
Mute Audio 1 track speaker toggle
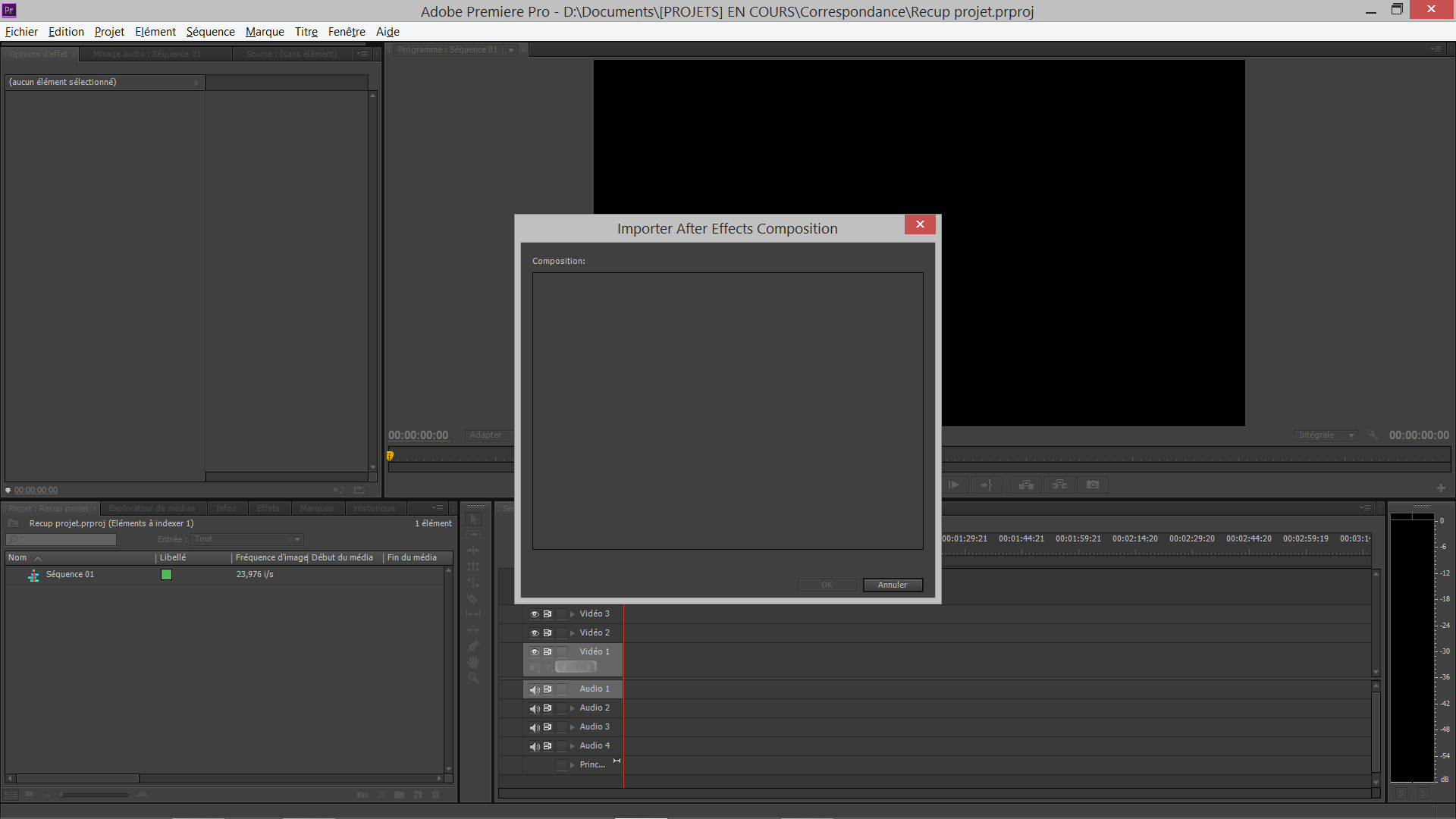pyautogui.click(x=535, y=689)
